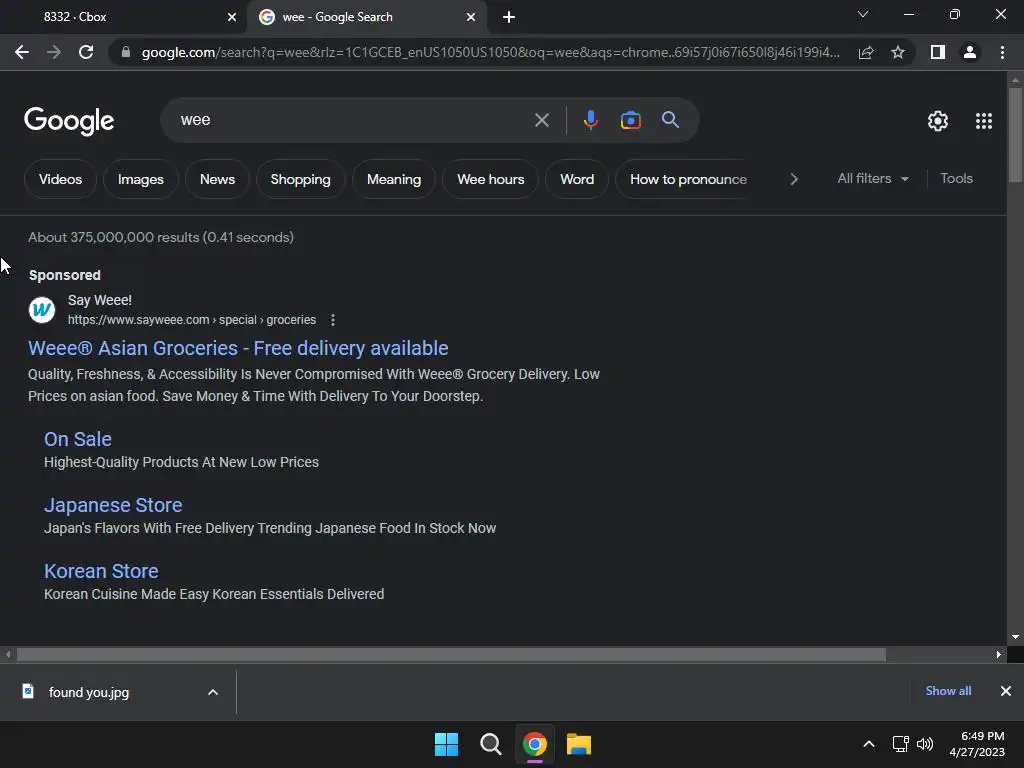Image resolution: width=1024 pixels, height=768 pixels.
Task: Click the scroll down arrow
Action: coord(1015,637)
